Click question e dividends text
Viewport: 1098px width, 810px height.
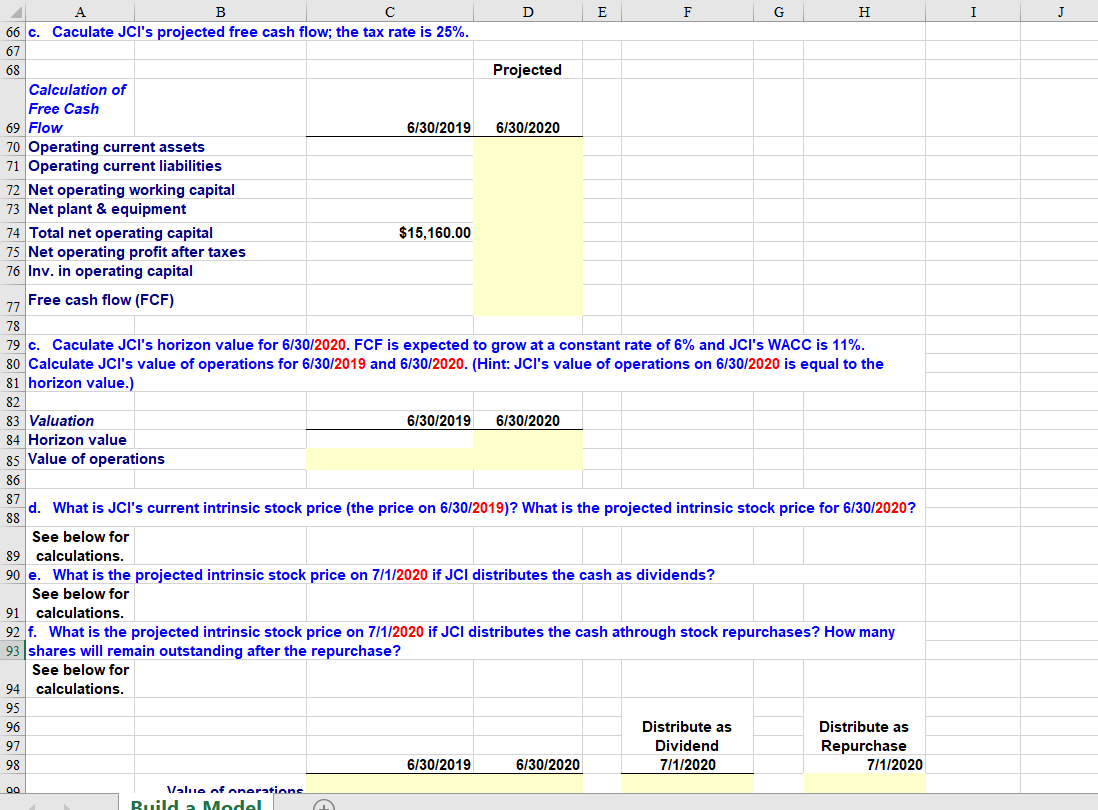click(371, 575)
